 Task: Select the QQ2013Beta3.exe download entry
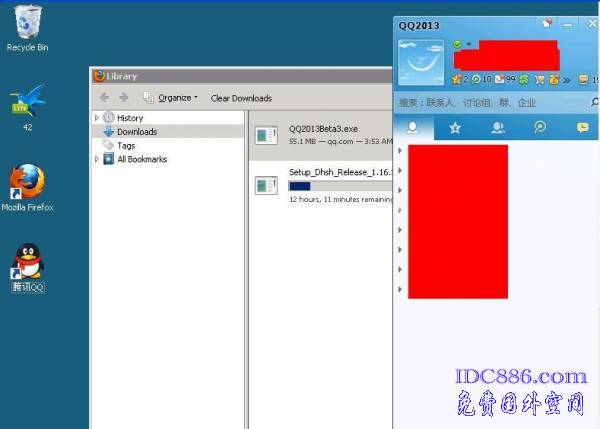pos(320,135)
